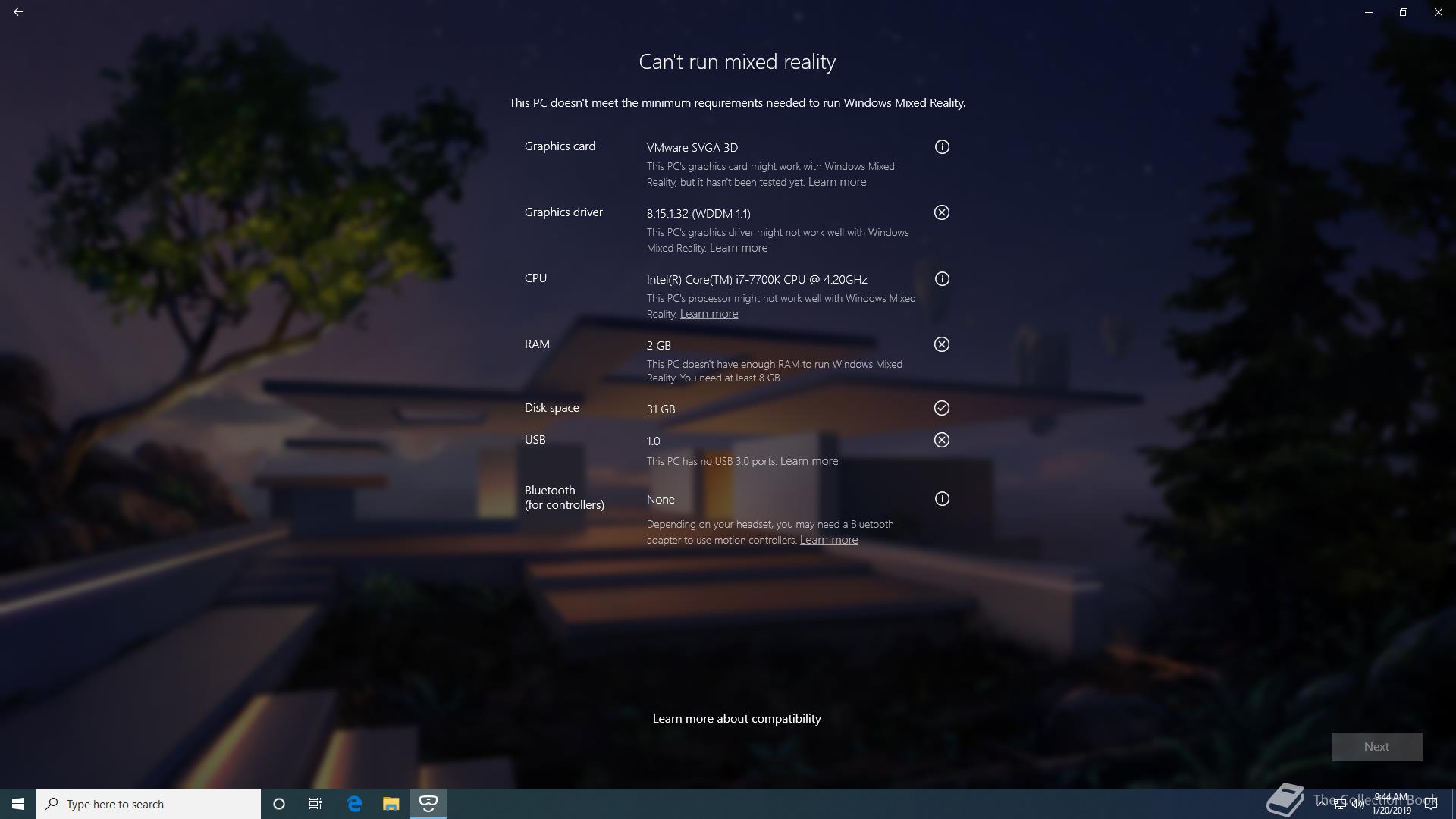Restore down the window
1456x819 pixels.
pyautogui.click(x=1404, y=12)
